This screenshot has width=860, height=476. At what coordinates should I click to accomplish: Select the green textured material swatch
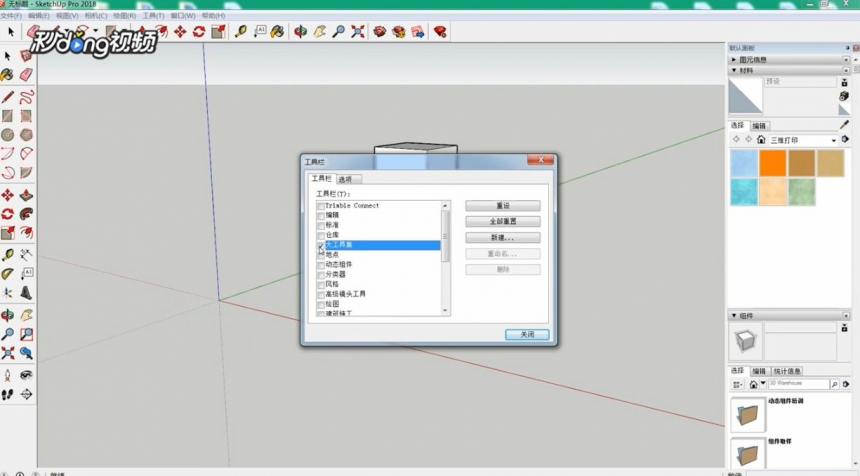tap(801, 192)
